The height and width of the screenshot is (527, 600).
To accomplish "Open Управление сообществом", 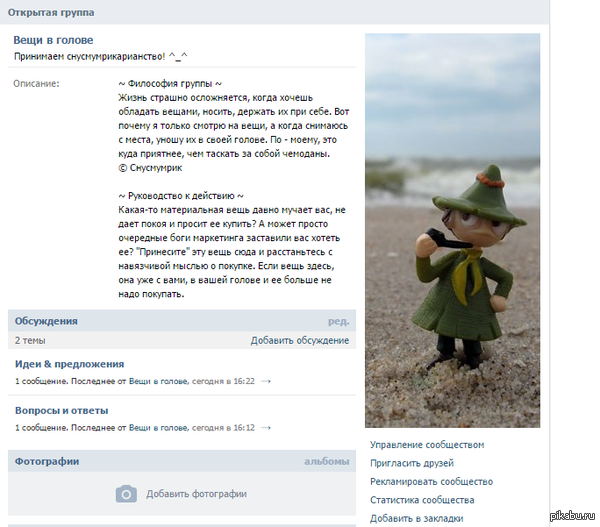I will (427, 445).
